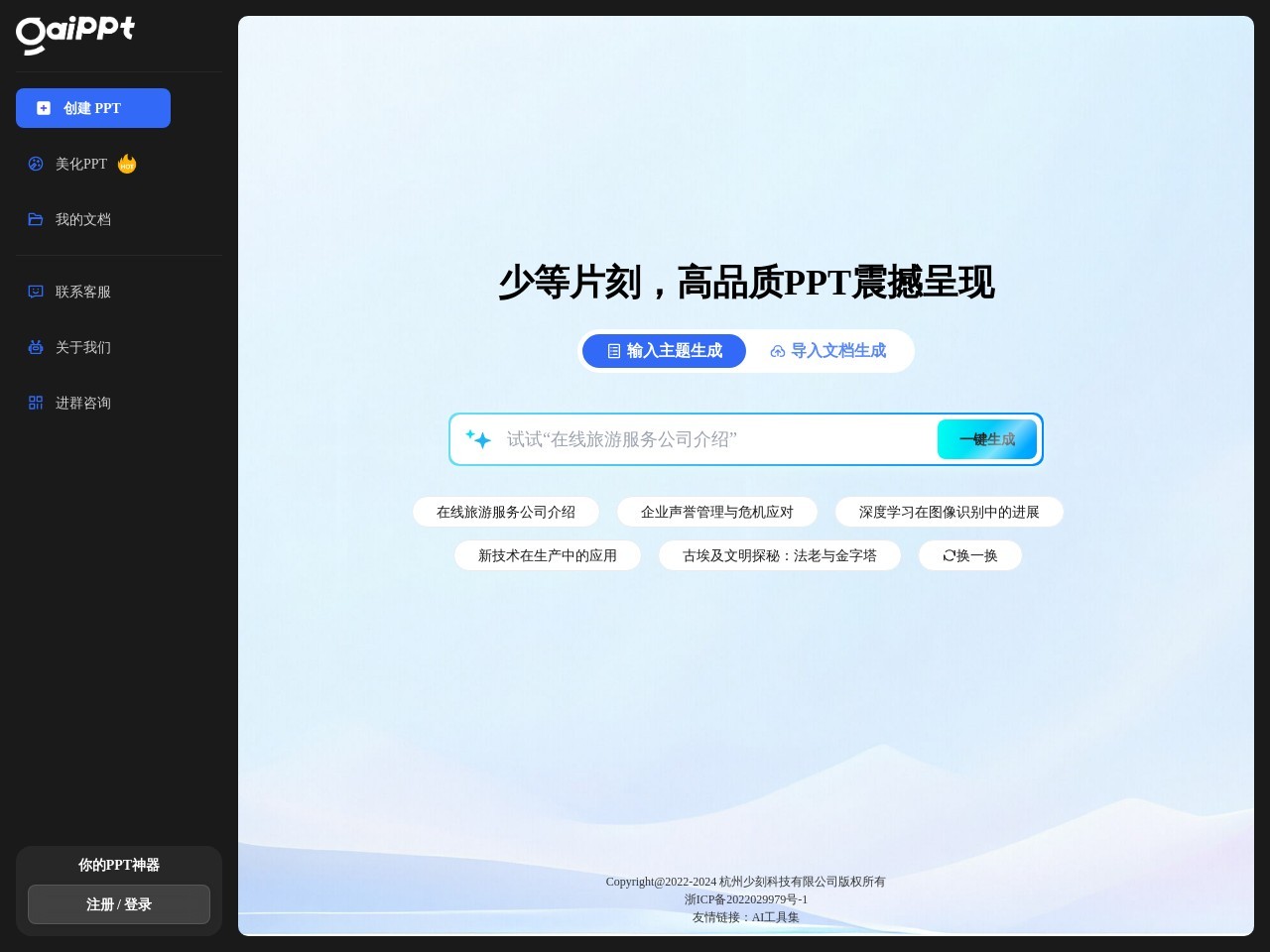Click the aiPPT logo
This screenshot has width=1270, height=952.
click(x=75, y=35)
